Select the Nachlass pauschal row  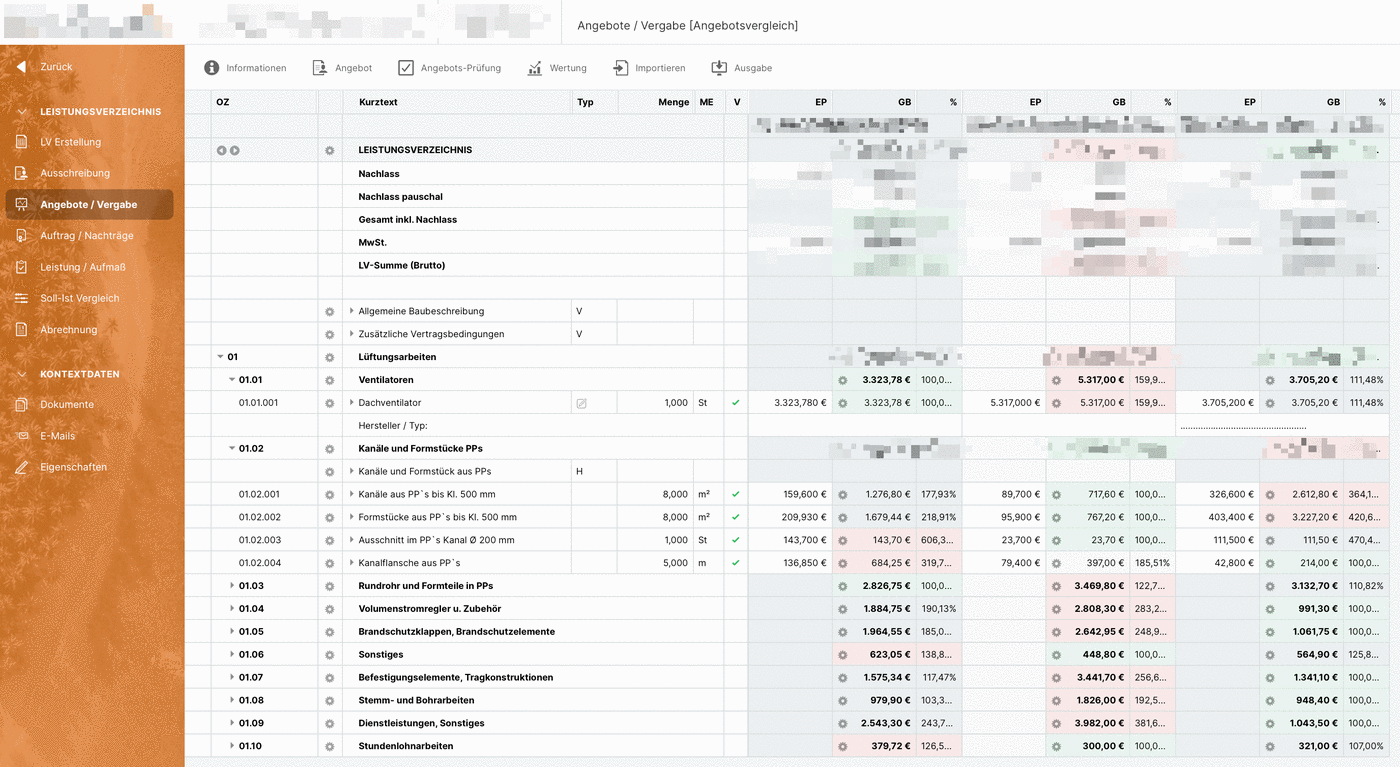(x=400, y=197)
